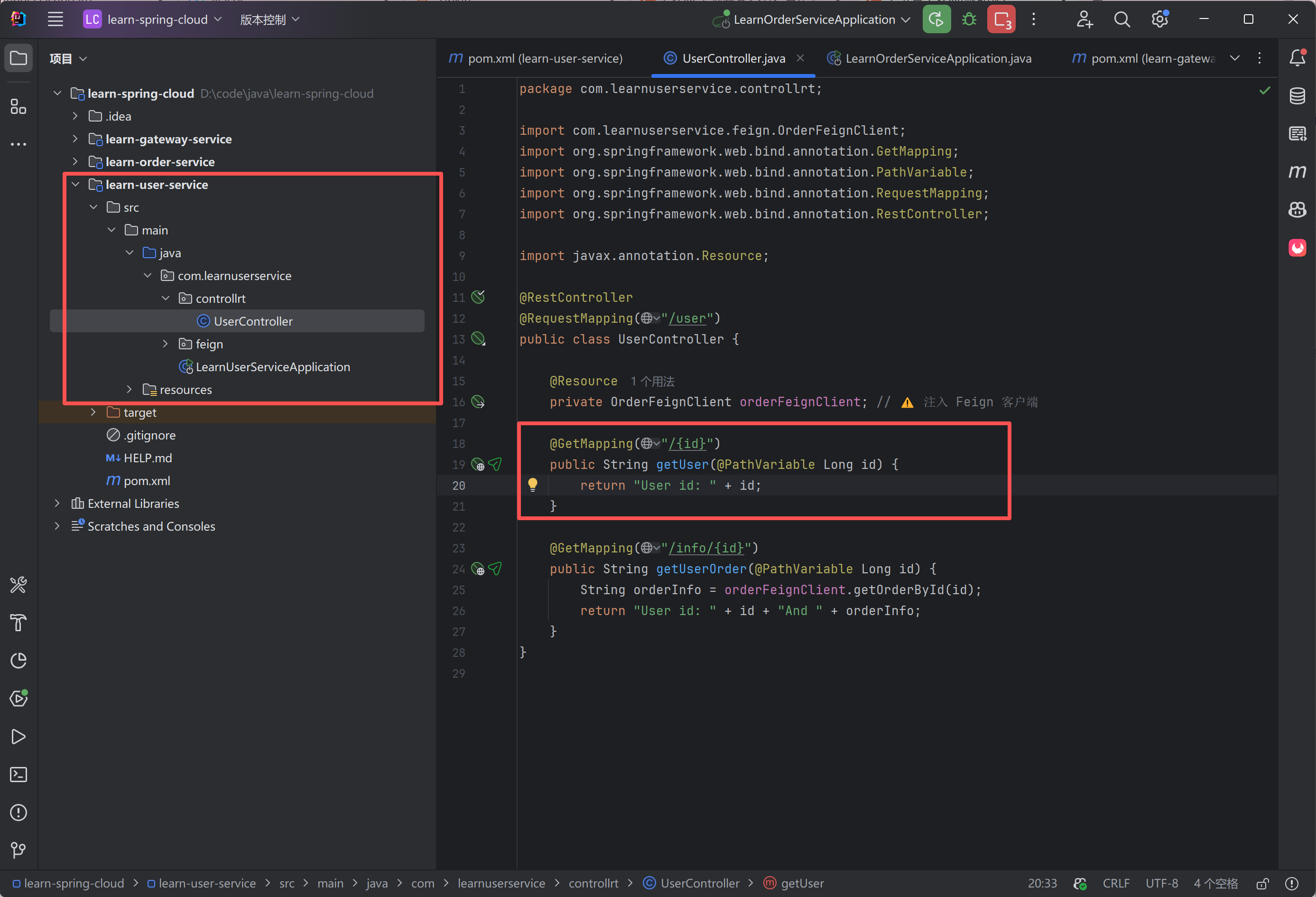The width and height of the screenshot is (1316, 897).
Task: Open Notifications bell icon
Action: coord(1297,58)
